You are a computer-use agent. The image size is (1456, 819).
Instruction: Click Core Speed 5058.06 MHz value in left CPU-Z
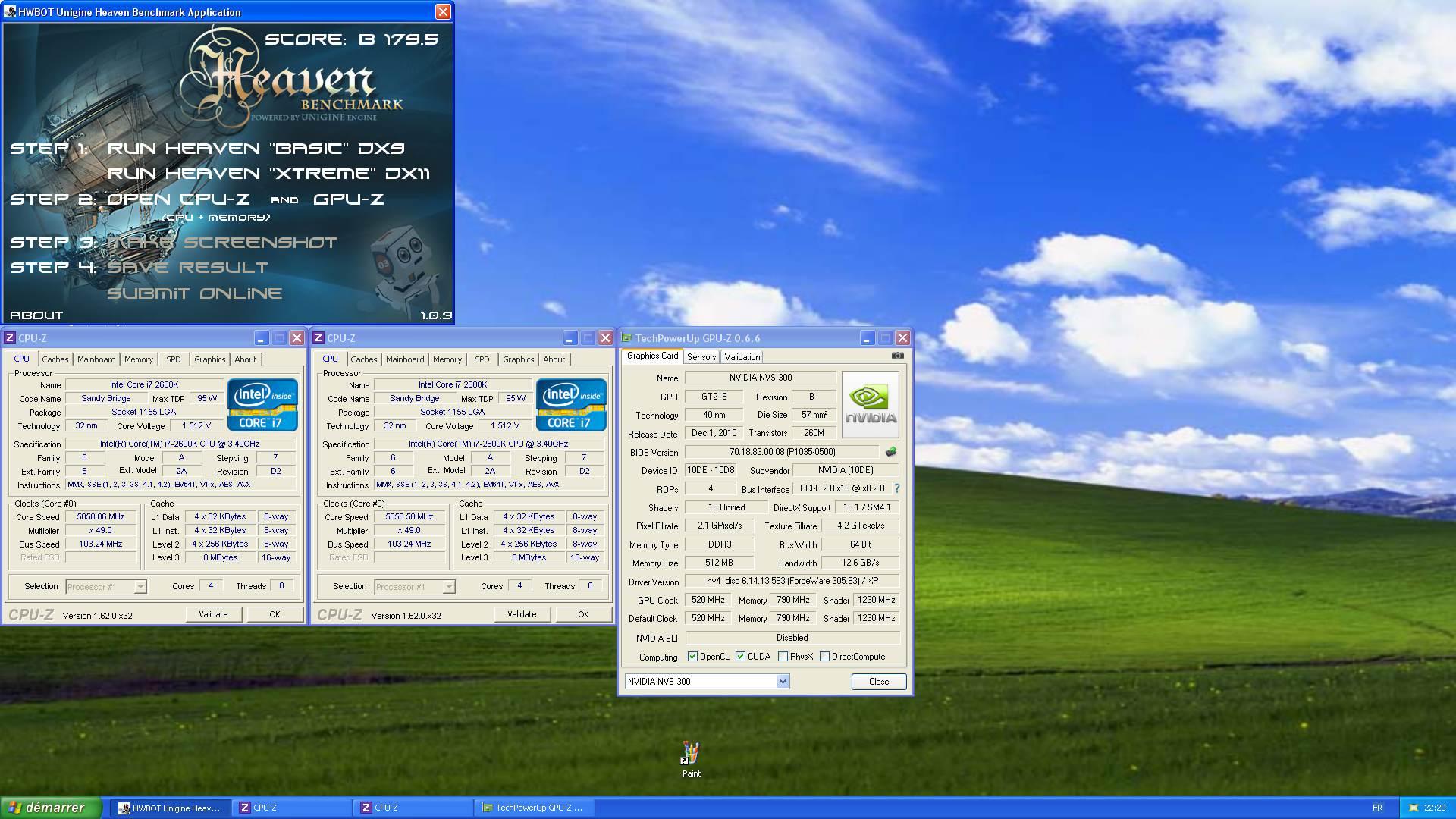[x=101, y=517]
